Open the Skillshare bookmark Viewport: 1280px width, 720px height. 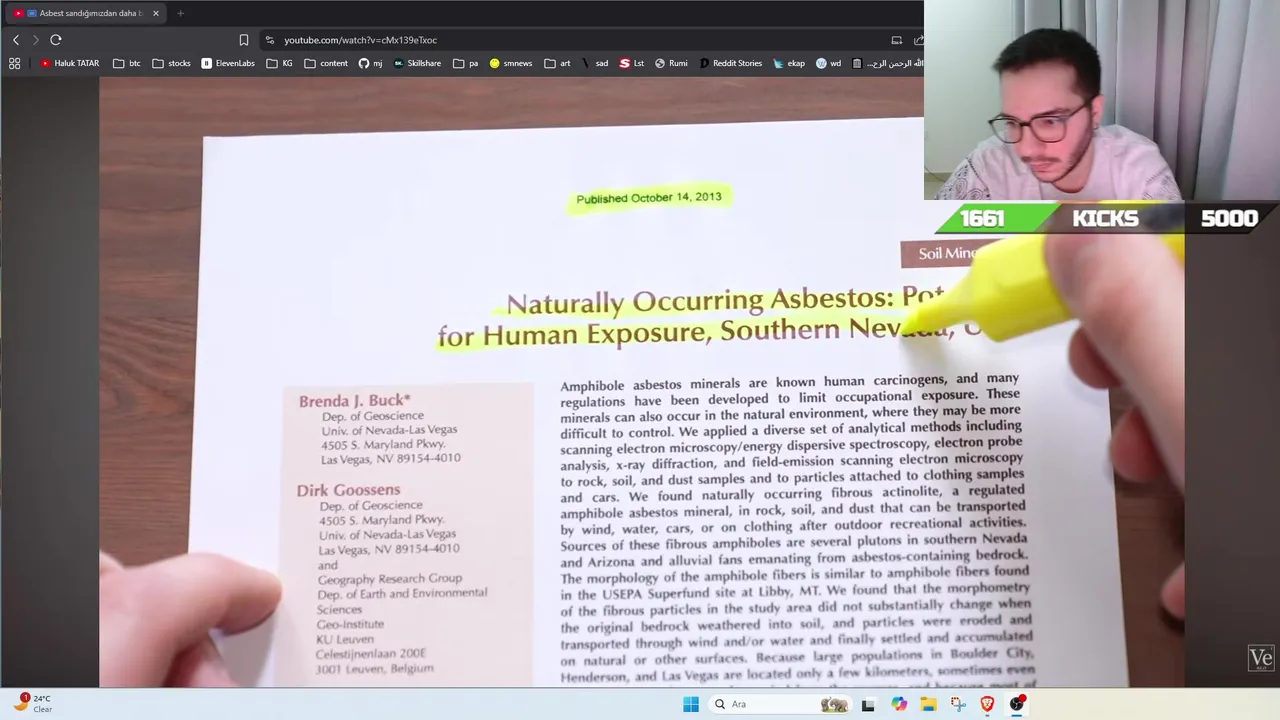click(x=417, y=63)
